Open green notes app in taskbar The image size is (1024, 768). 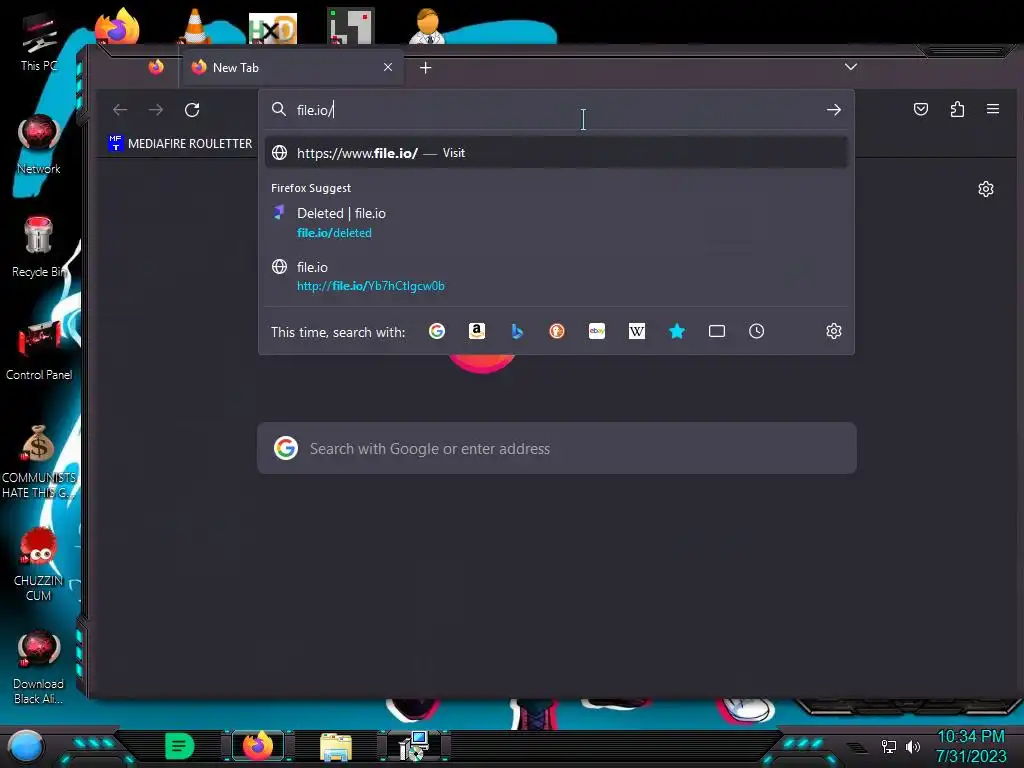point(179,746)
